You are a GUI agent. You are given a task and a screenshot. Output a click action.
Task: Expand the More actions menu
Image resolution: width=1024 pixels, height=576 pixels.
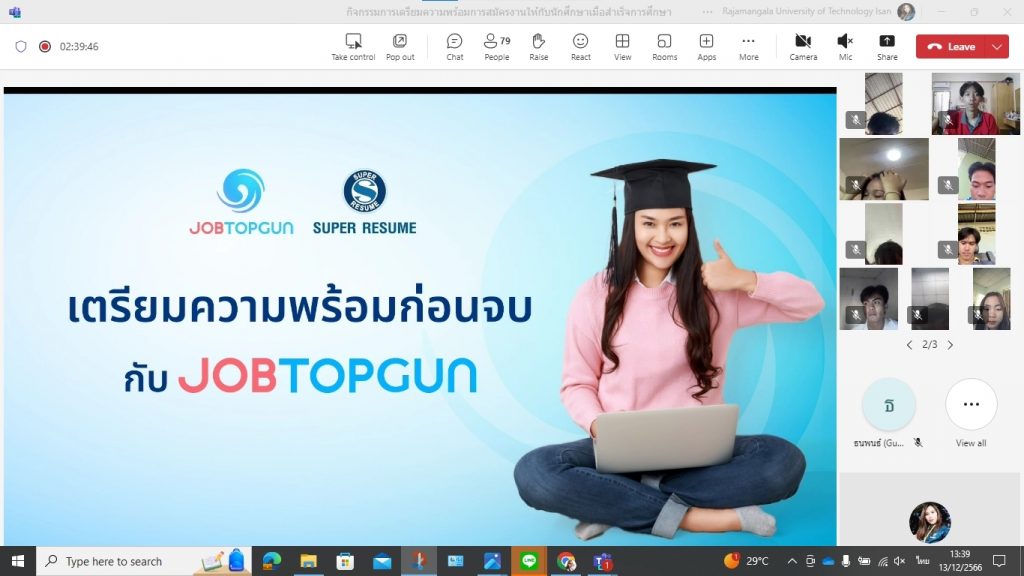(748, 46)
